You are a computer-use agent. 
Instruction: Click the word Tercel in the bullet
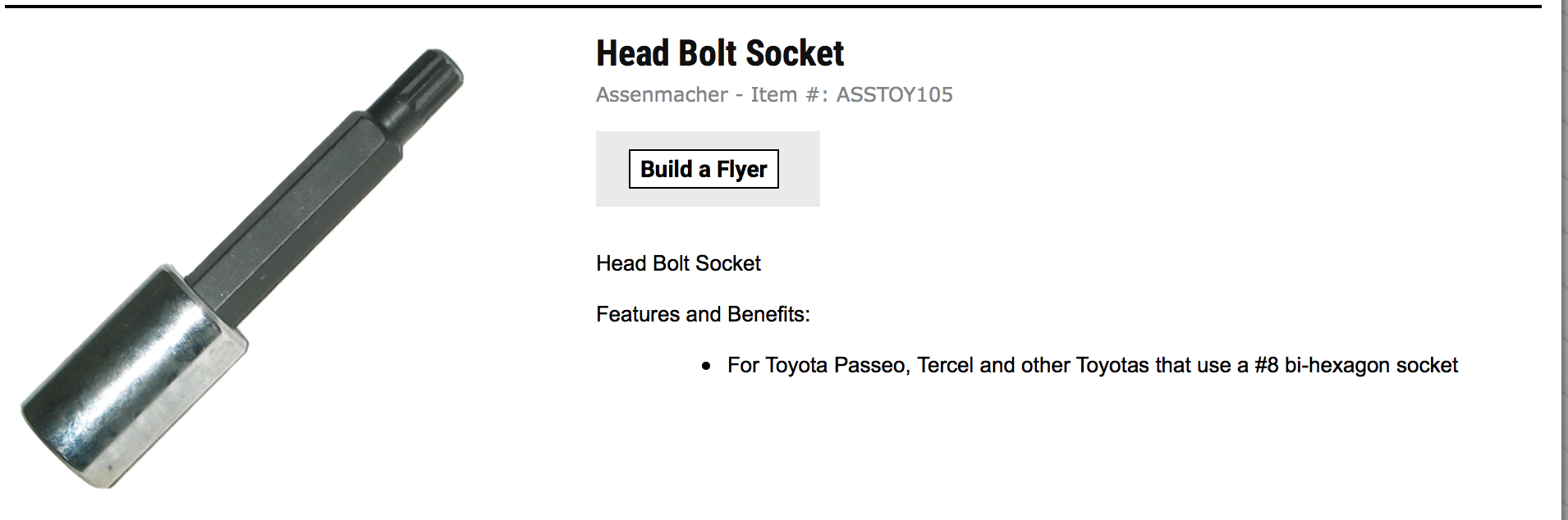(x=945, y=365)
